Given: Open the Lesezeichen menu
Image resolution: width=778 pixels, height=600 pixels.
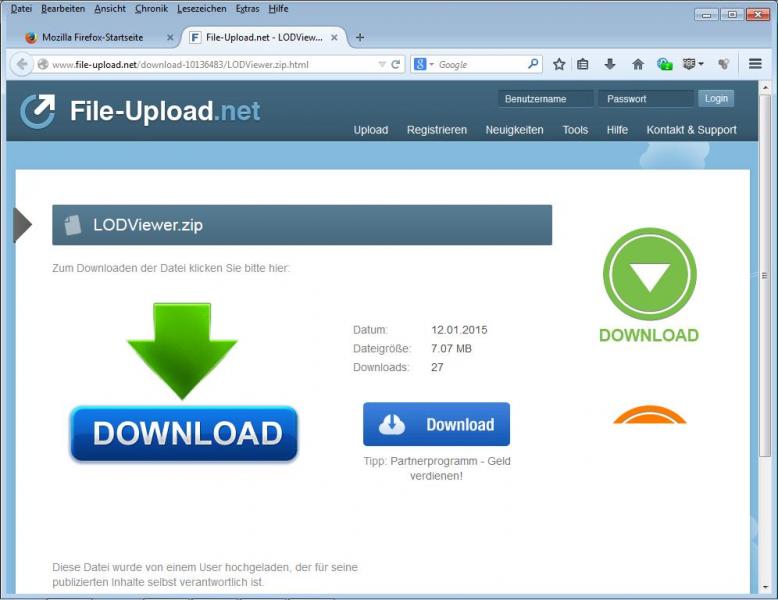Looking at the screenshot, I should click(x=201, y=8).
